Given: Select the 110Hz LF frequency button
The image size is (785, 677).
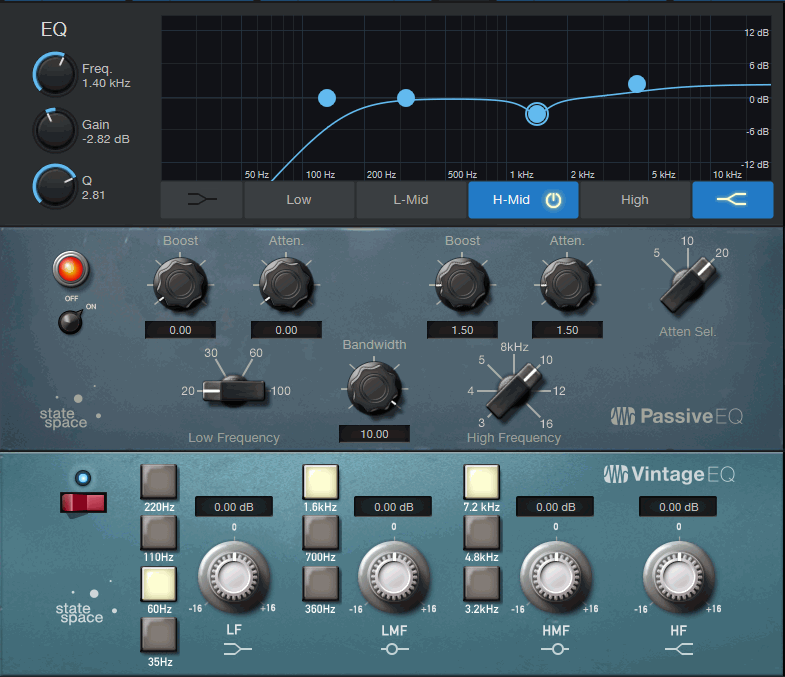Looking at the screenshot, I should point(159,532).
